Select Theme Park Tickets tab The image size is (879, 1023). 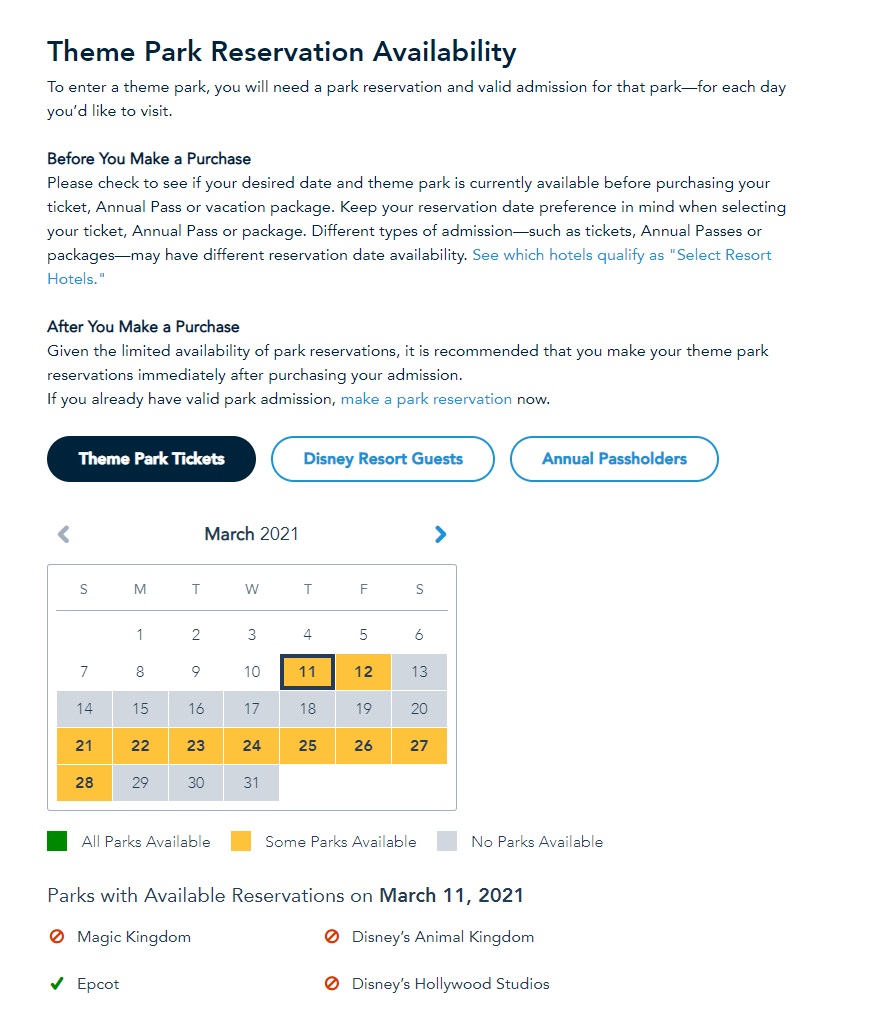coord(151,459)
